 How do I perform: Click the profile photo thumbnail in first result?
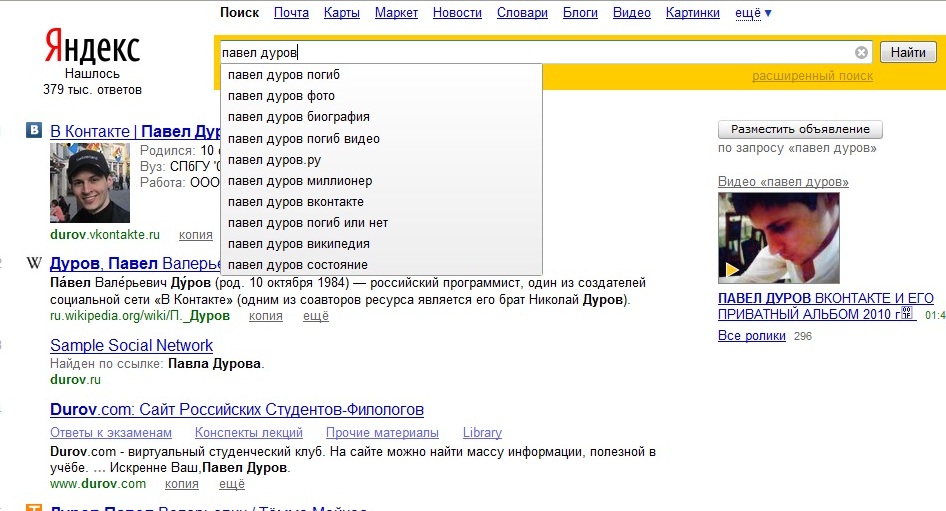click(x=90, y=183)
